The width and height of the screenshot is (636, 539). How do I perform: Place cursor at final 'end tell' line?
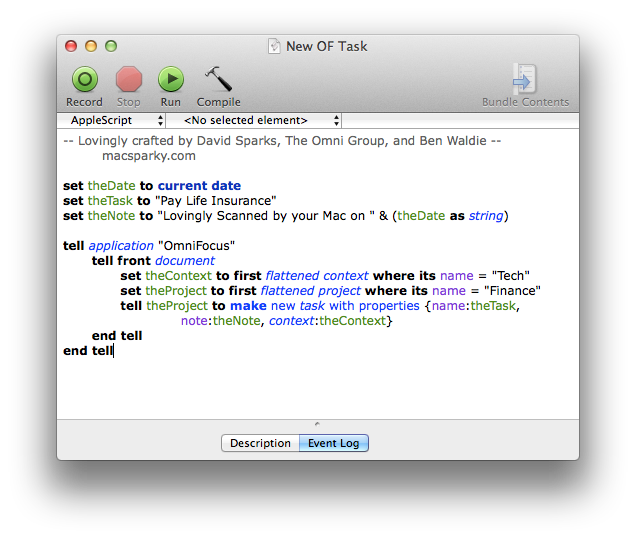point(88,351)
